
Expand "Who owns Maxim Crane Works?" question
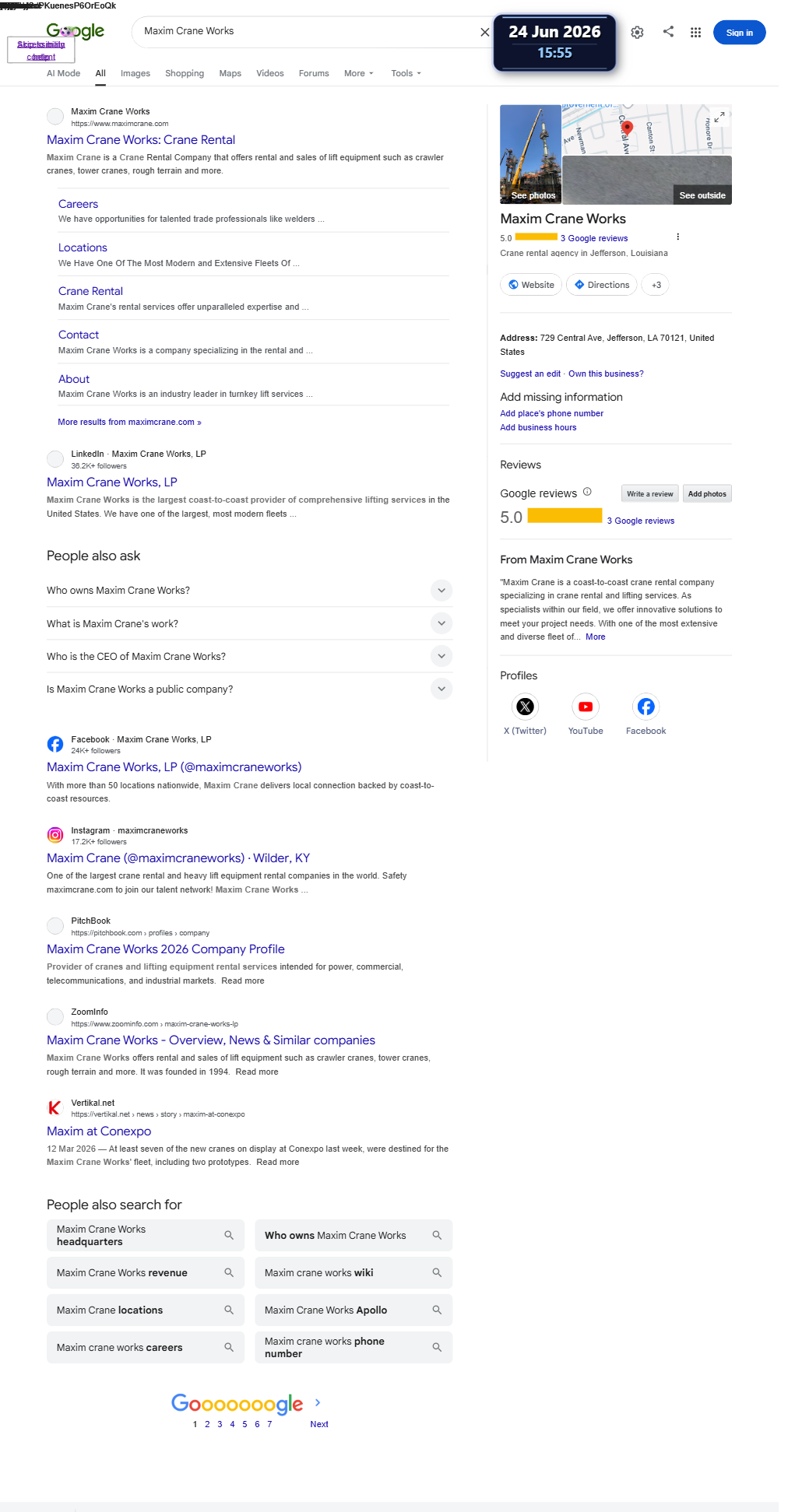click(441, 591)
